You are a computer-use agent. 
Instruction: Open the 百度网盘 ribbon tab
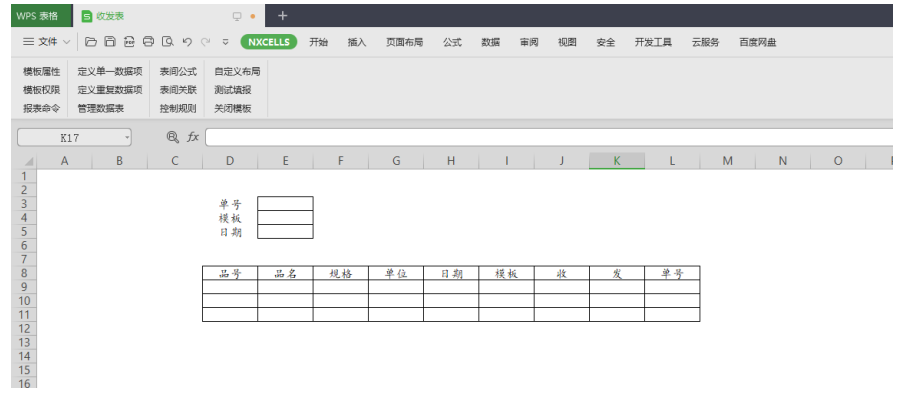point(758,42)
